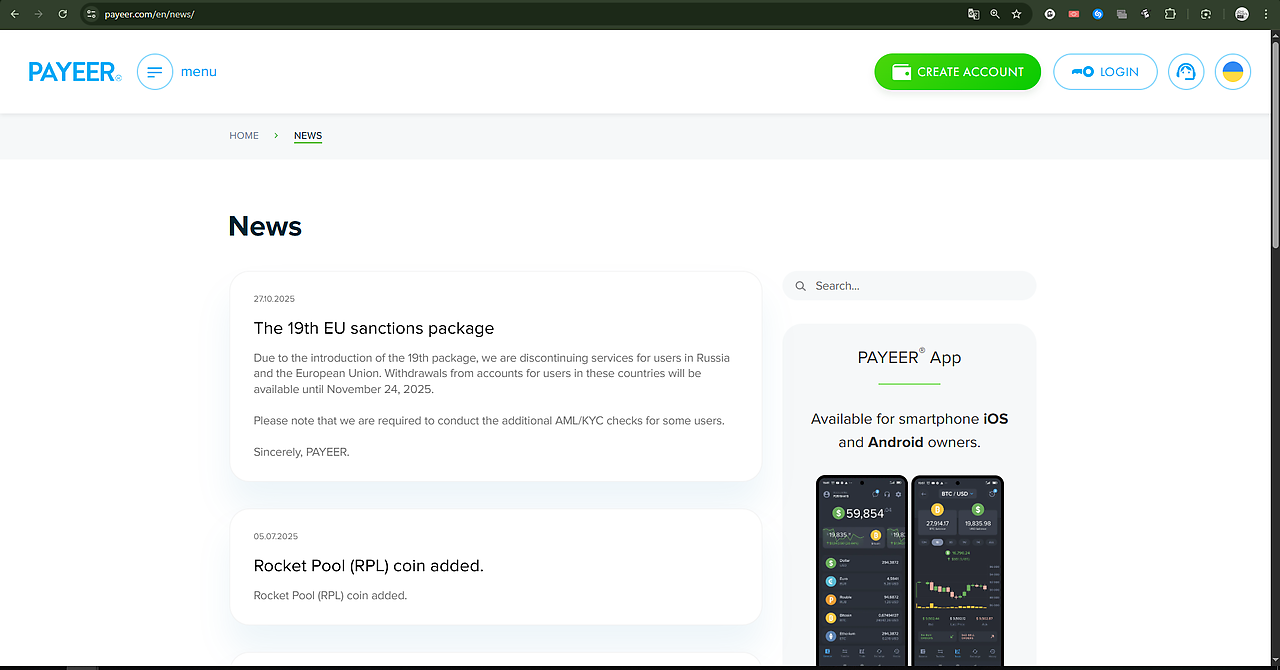The image size is (1280, 670).
Task: Click the news Search input field
Action: [x=918, y=286]
